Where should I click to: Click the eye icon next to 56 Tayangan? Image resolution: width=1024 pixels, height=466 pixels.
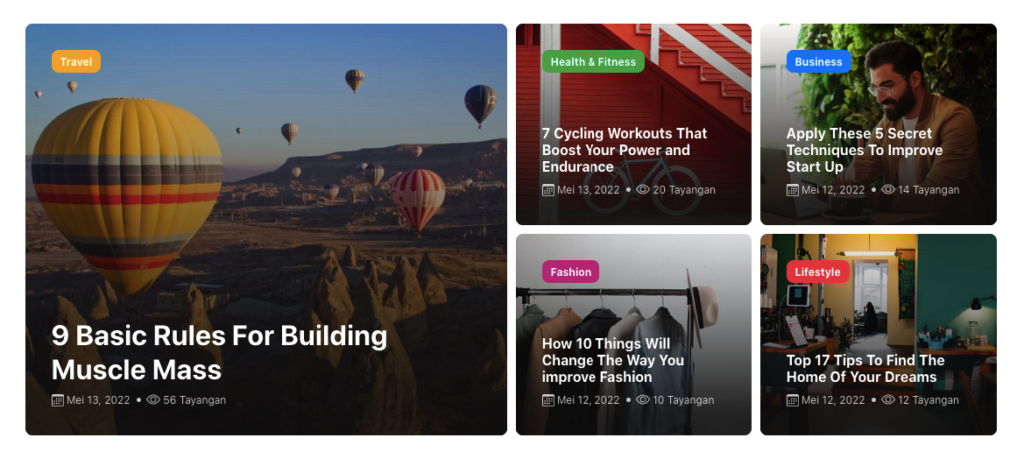[153, 400]
